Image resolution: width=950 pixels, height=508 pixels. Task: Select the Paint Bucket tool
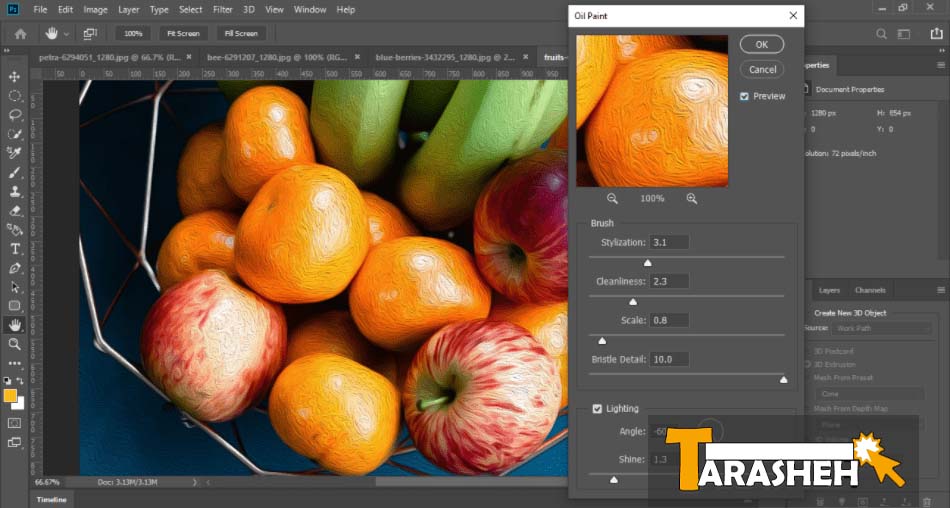tap(15, 230)
